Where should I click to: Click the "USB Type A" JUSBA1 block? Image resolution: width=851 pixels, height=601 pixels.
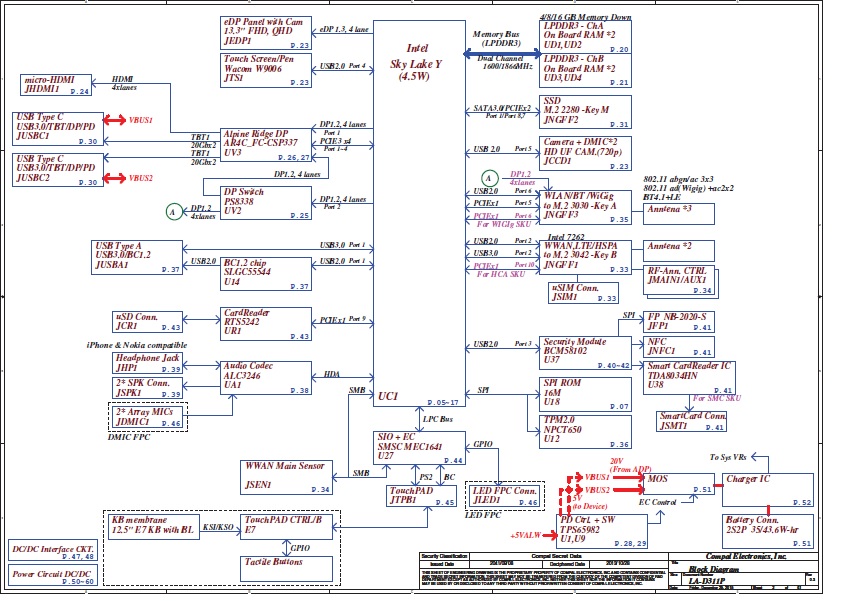point(137,257)
